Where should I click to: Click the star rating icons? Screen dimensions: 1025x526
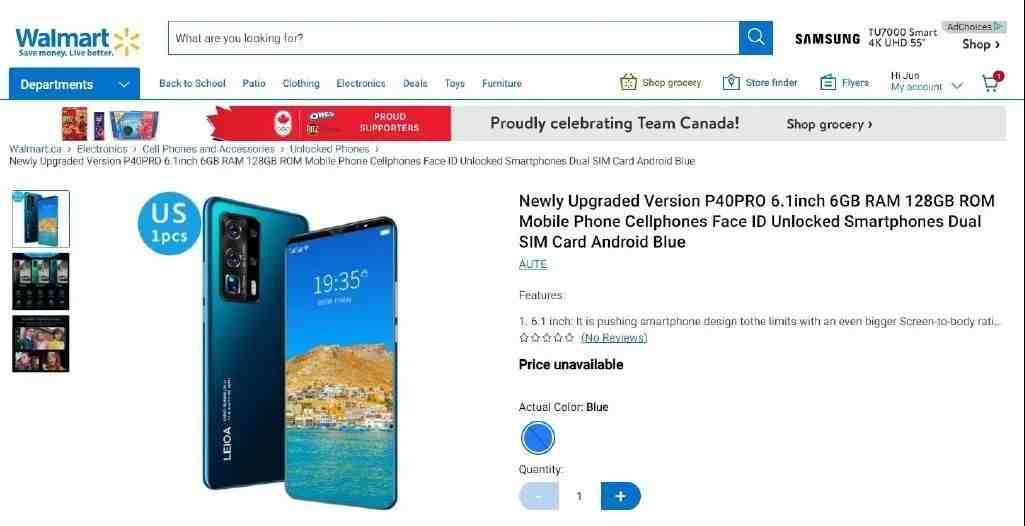click(546, 338)
